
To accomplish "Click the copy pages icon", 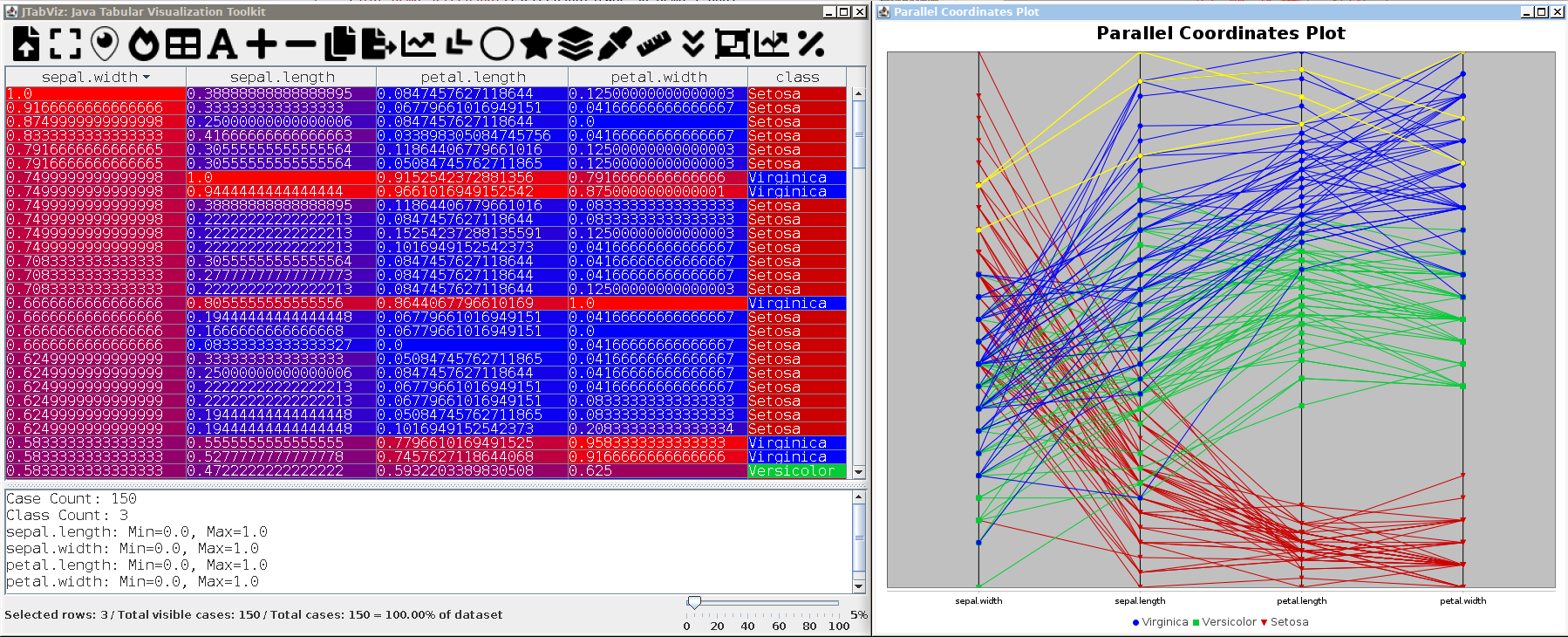I will click(340, 44).
